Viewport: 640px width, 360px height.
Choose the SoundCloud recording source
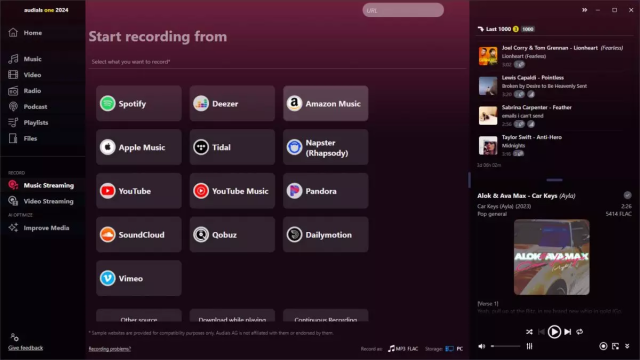[139, 235]
